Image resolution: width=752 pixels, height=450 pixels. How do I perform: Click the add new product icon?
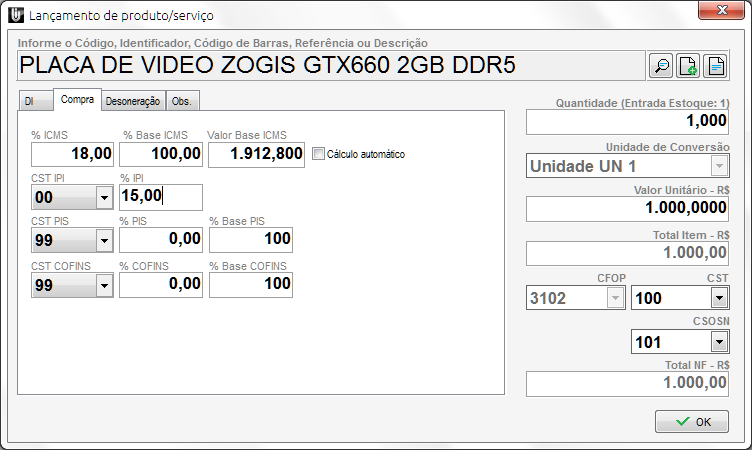tap(688, 66)
